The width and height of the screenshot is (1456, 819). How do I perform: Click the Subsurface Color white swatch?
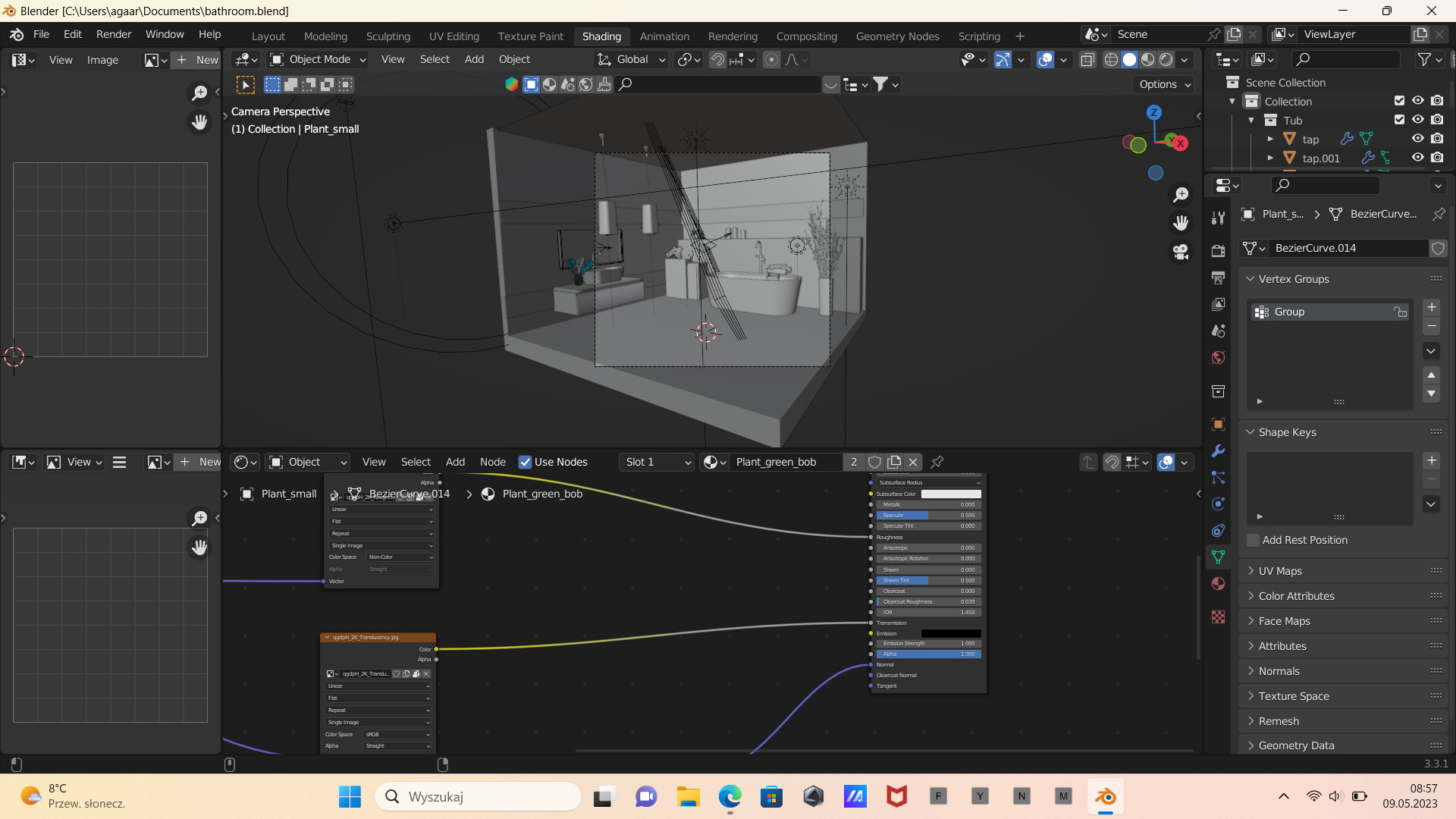(x=950, y=494)
